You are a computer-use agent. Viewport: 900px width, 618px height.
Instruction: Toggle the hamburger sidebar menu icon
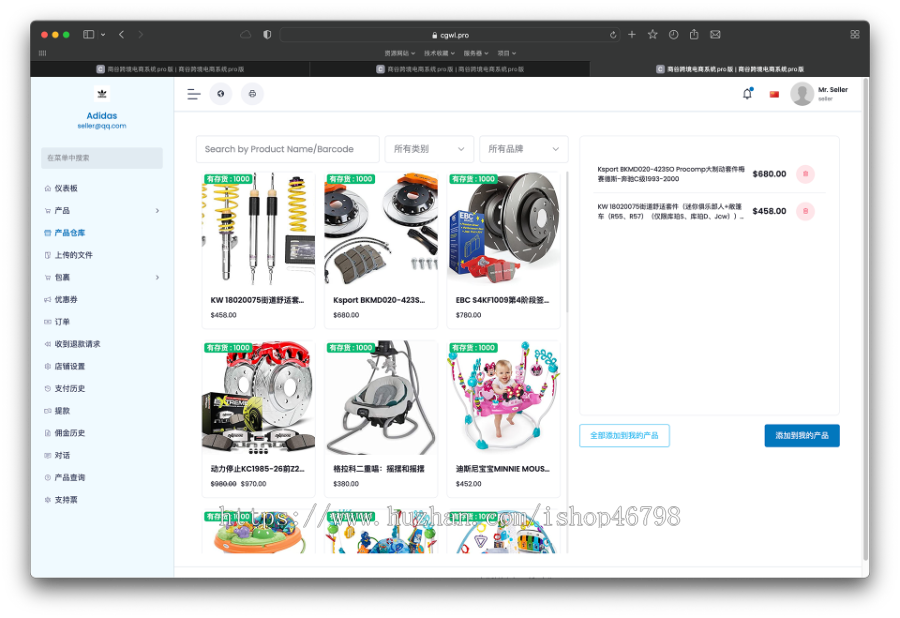[194, 94]
